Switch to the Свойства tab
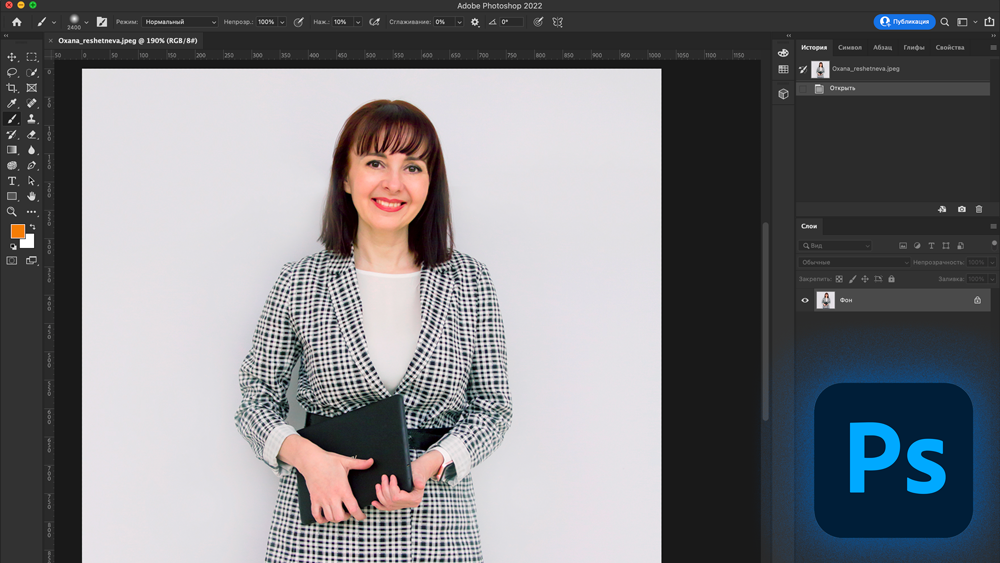This screenshot has height=563, width=1000. coord(950,48)
